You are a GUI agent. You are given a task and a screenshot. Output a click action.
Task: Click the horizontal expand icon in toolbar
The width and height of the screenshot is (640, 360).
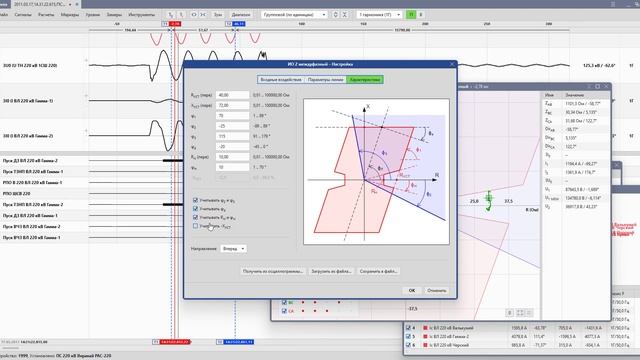194,15
